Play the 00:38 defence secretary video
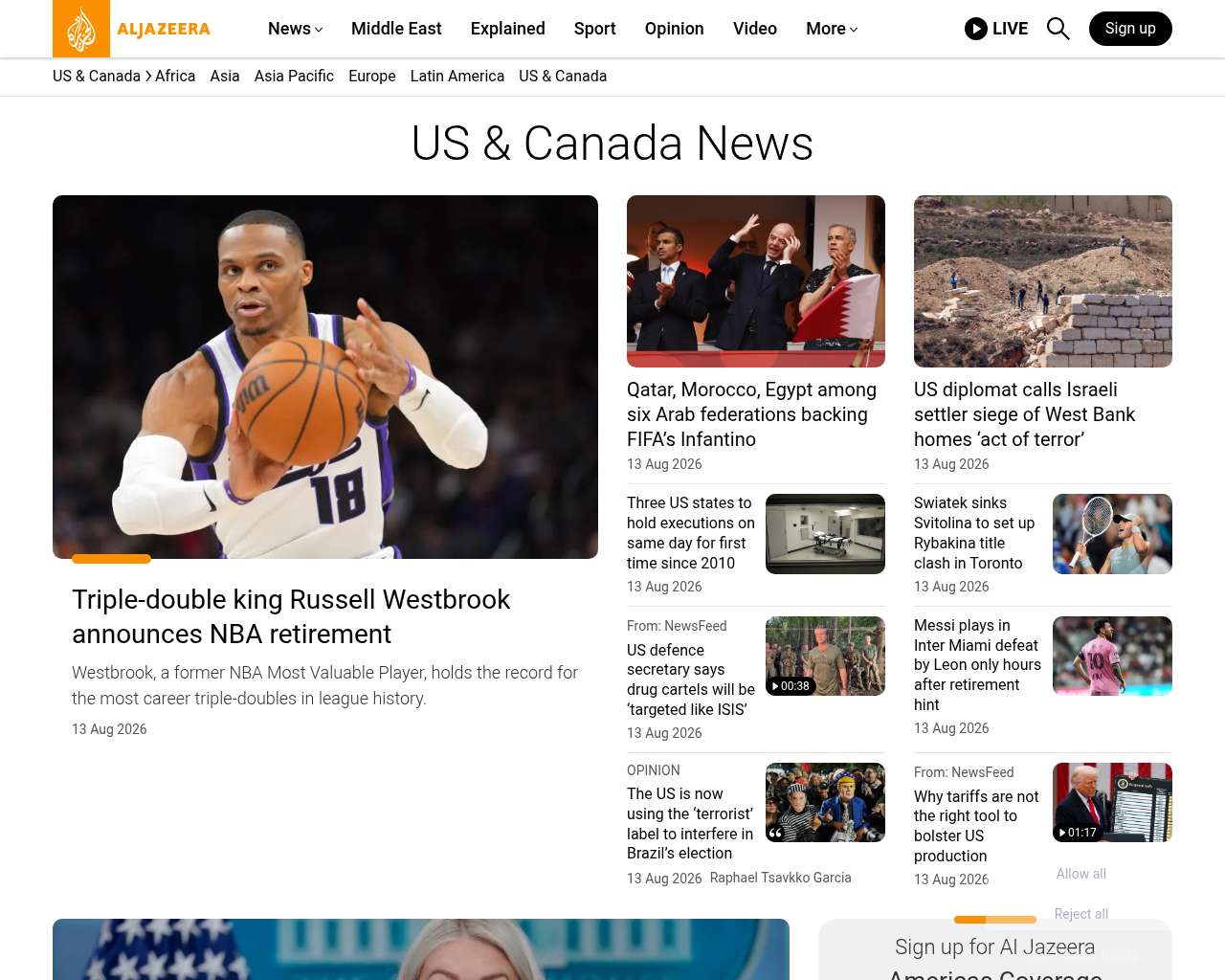 click(825, 656)
